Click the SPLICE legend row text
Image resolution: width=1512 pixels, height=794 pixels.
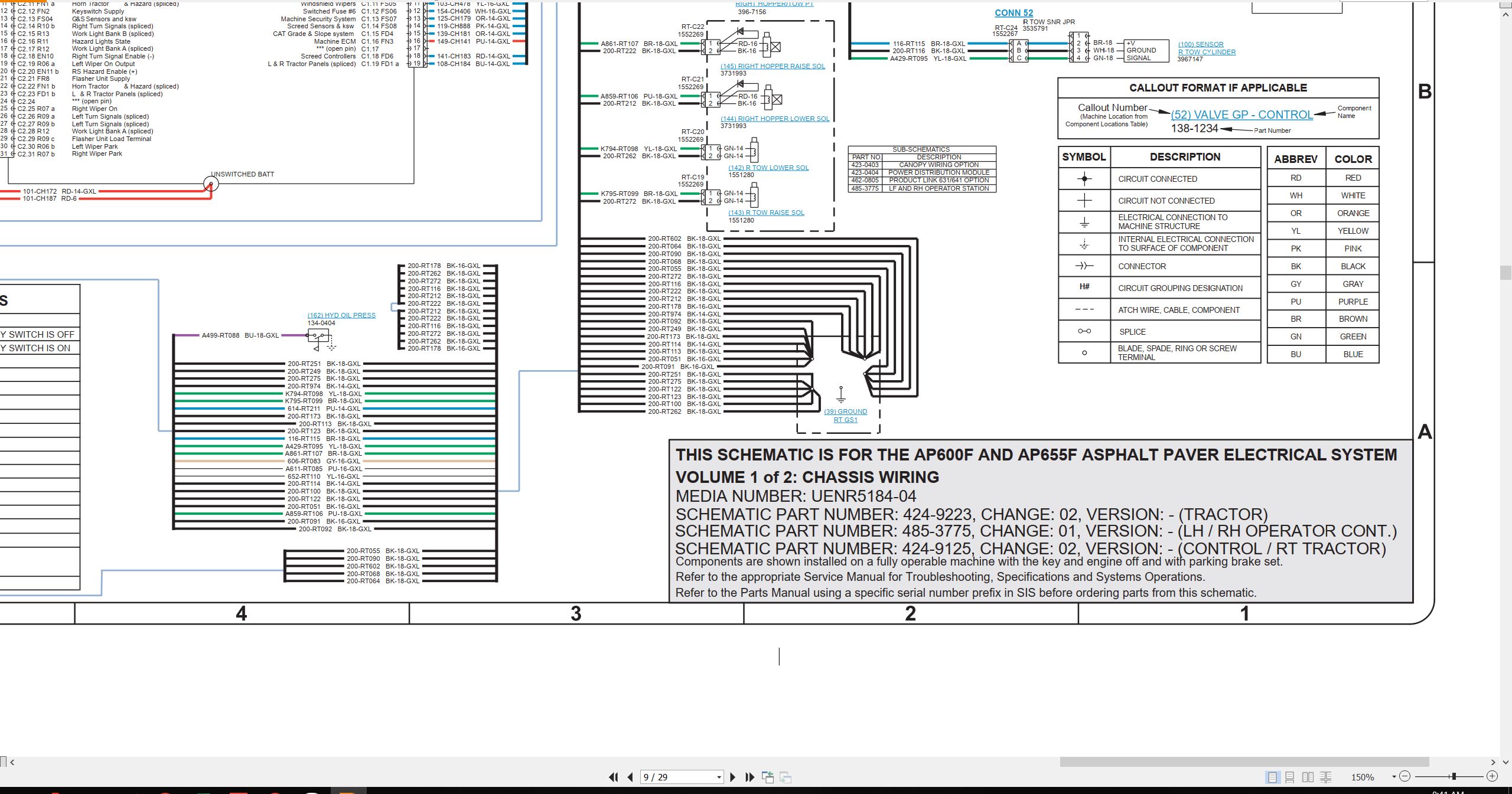click(x=1132, y=332)
